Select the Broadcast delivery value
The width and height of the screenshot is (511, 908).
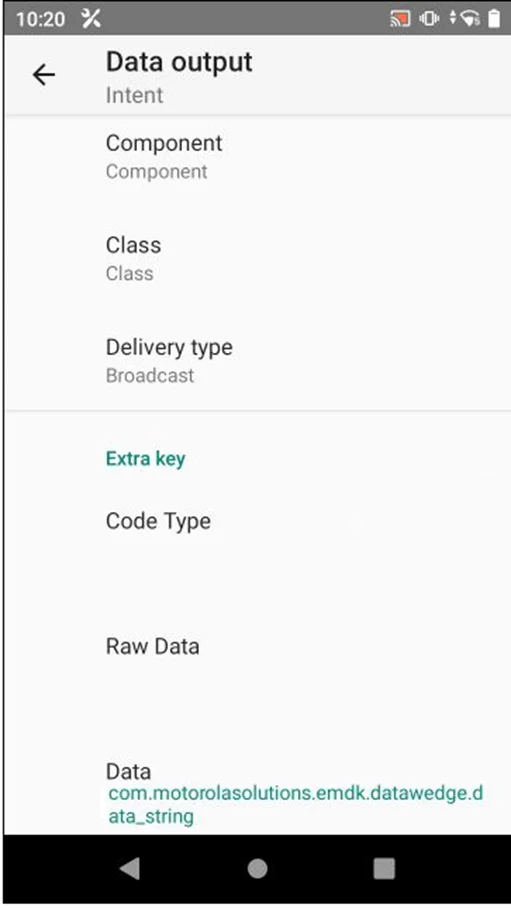pyautogui.click(x=150, y=375)
